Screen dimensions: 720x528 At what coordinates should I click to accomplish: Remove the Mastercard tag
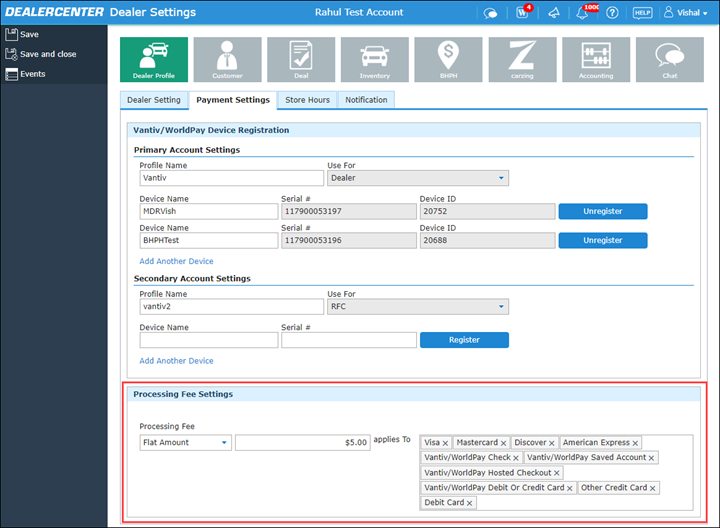[x=503, y=444]
